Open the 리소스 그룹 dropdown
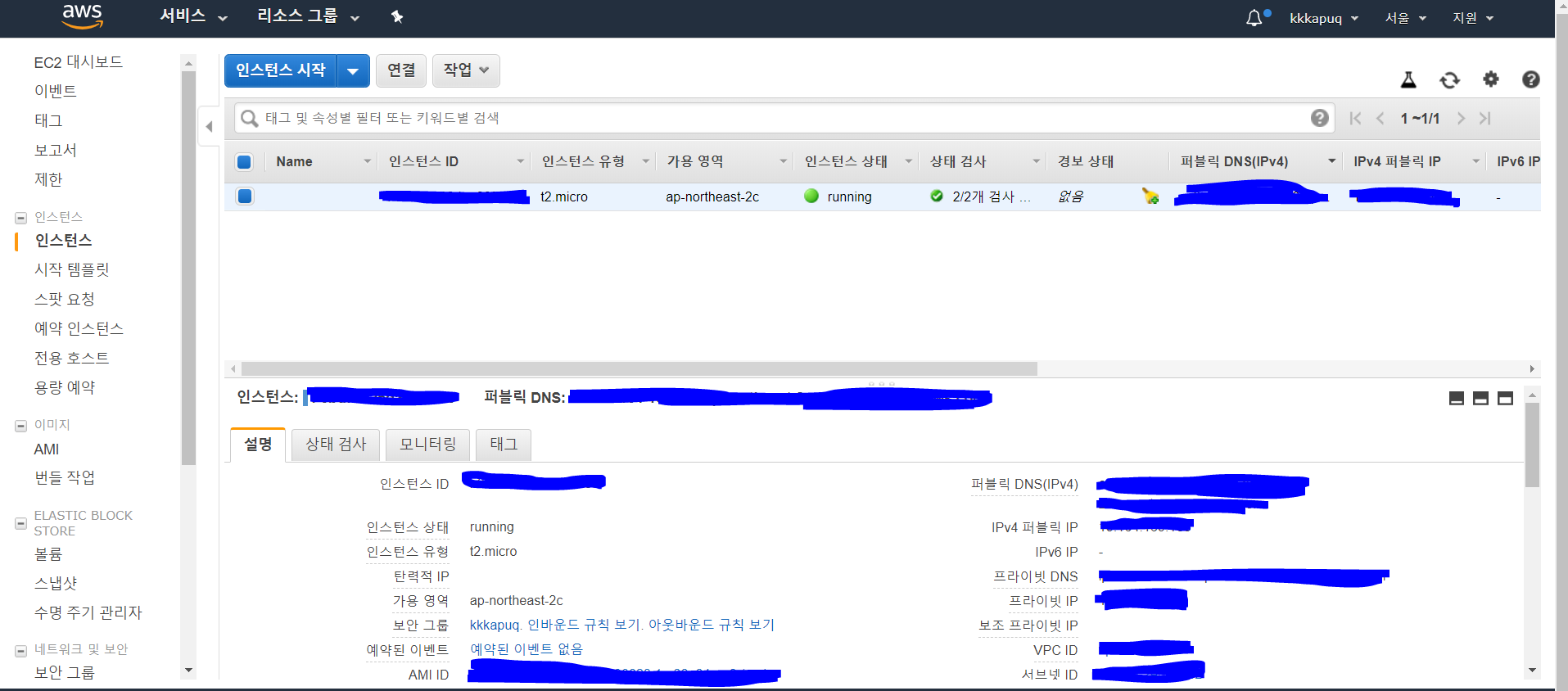 308,16
